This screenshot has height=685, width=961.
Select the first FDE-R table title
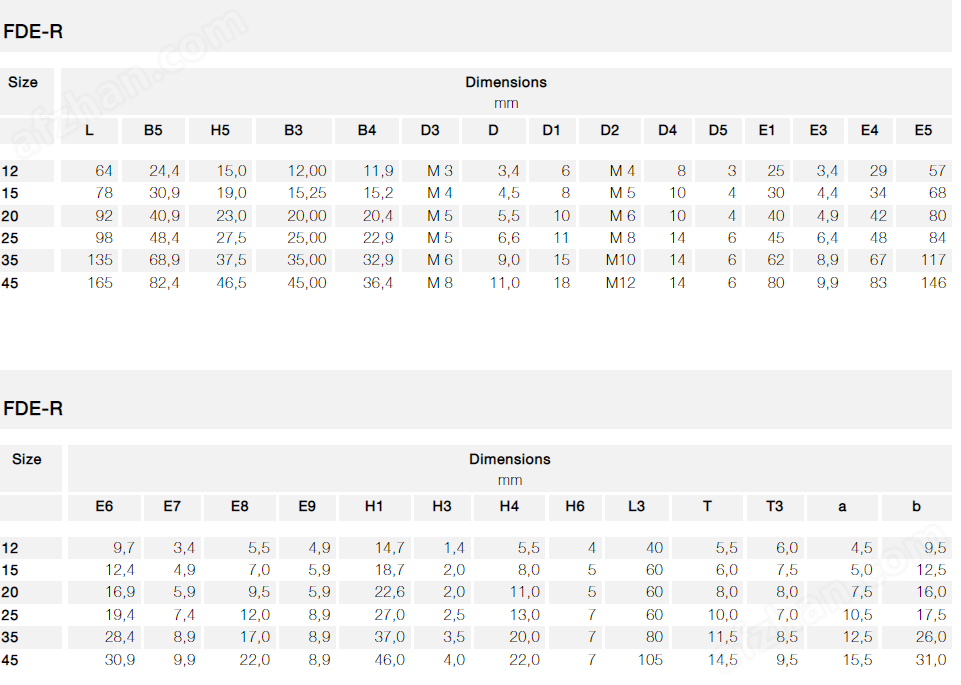click(33, 32)
